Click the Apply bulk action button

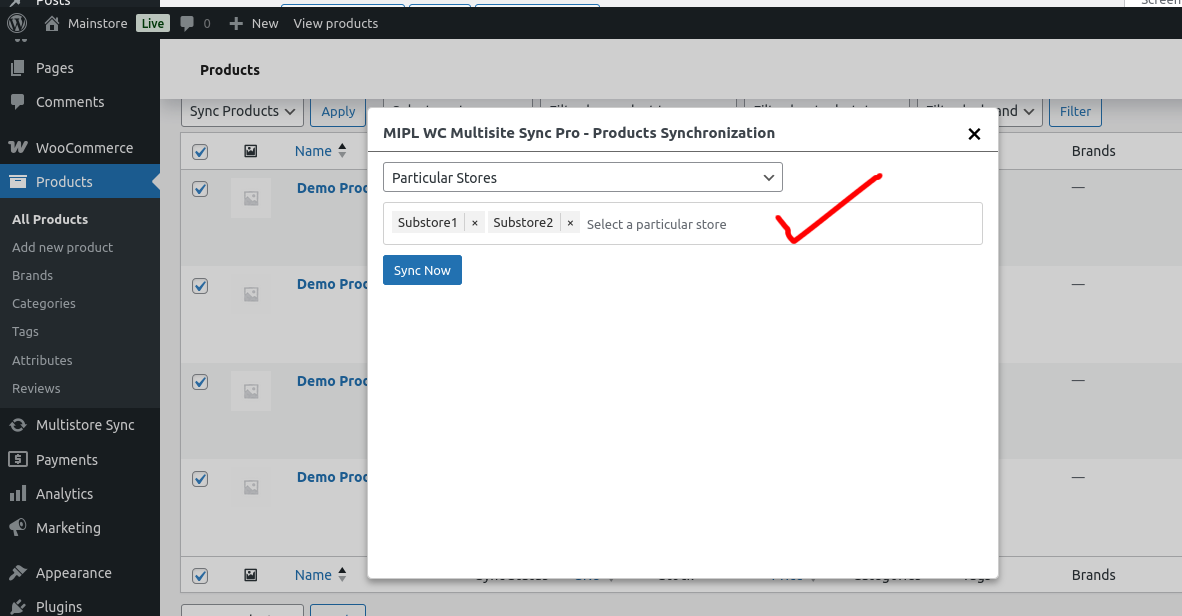pyautogui.click(x=338, y=112)
